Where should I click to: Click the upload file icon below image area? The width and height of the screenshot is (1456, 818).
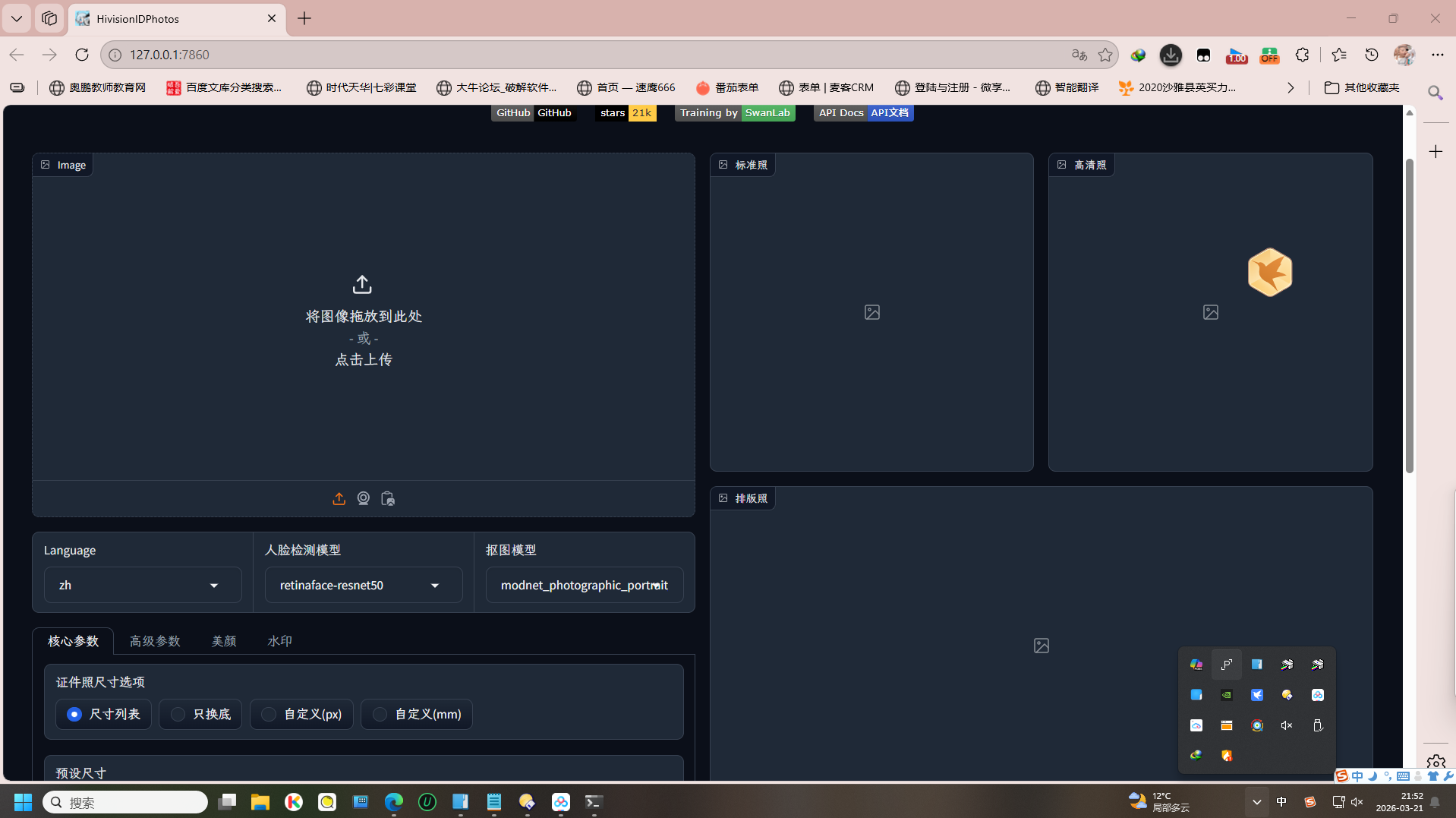tap(339, 498)
